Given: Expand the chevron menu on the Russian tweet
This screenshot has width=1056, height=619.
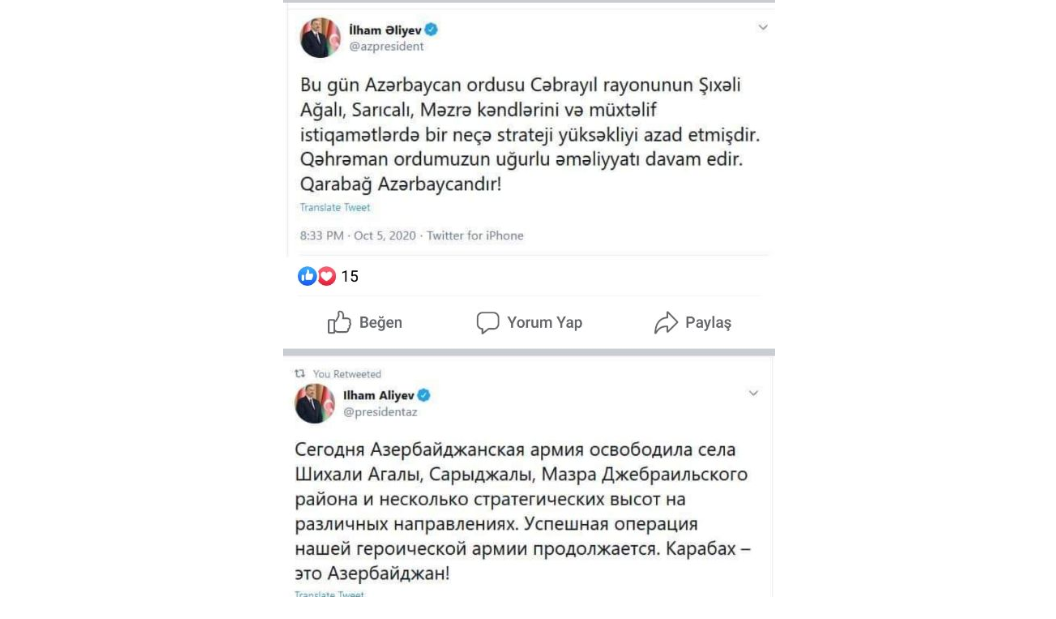Looking at the screenshot, I should tap(754, 394).
